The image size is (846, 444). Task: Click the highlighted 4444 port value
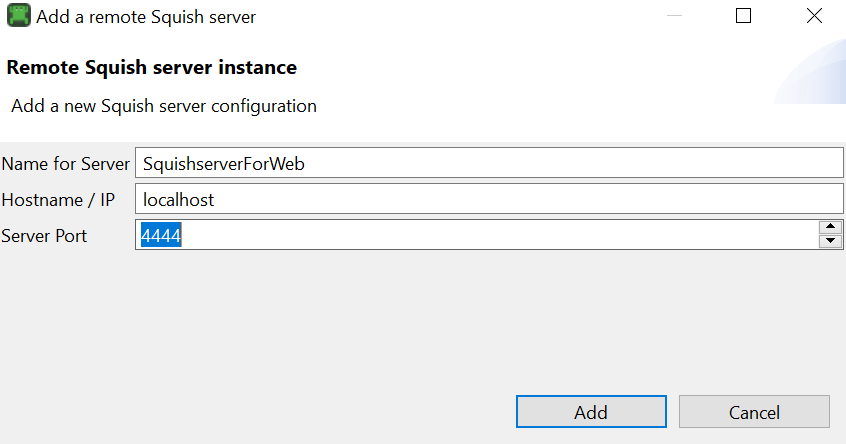pyautogui.click(x=161, y=236)
